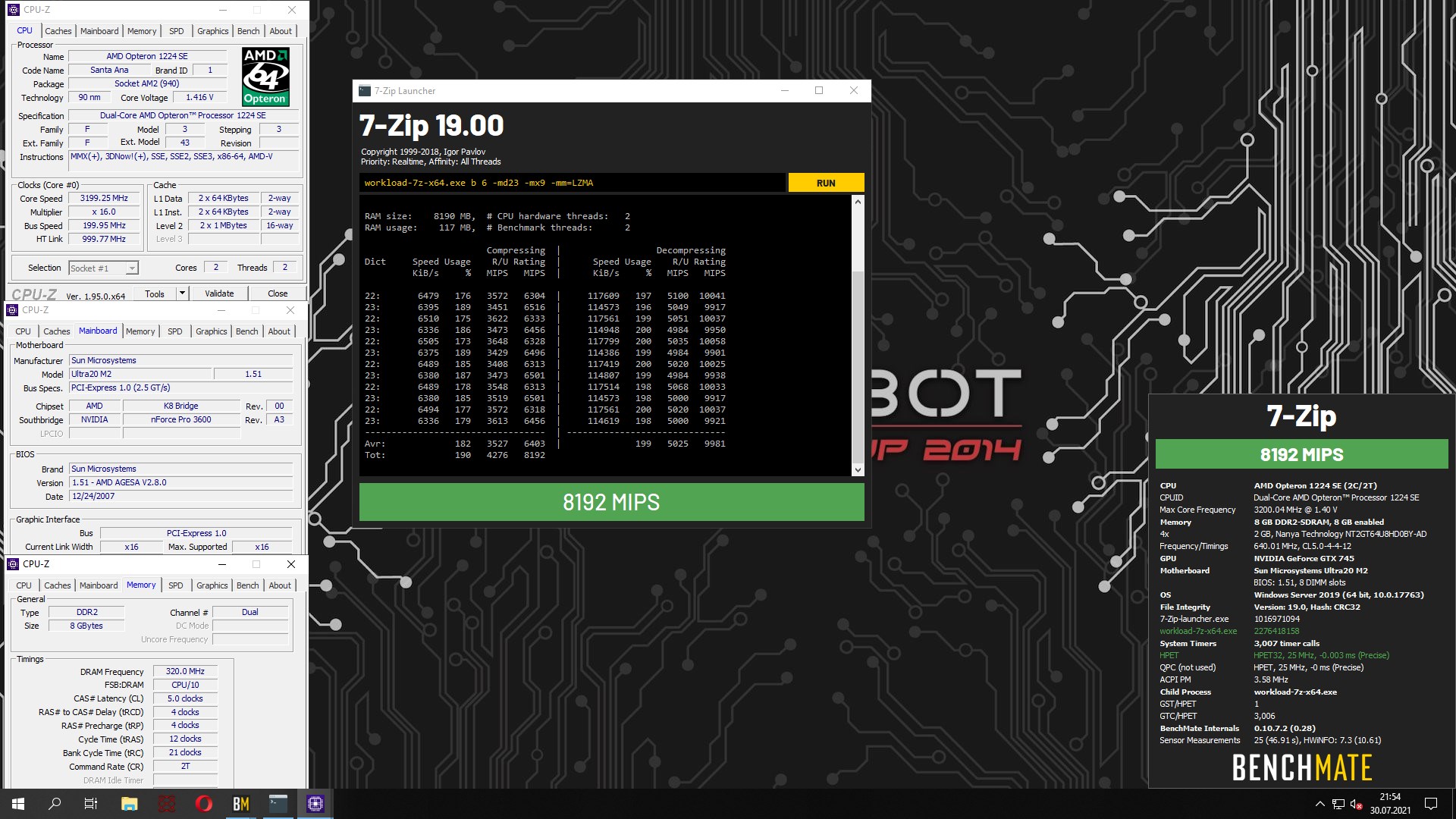Switch to CPU-Z taskbar icon

315,804
